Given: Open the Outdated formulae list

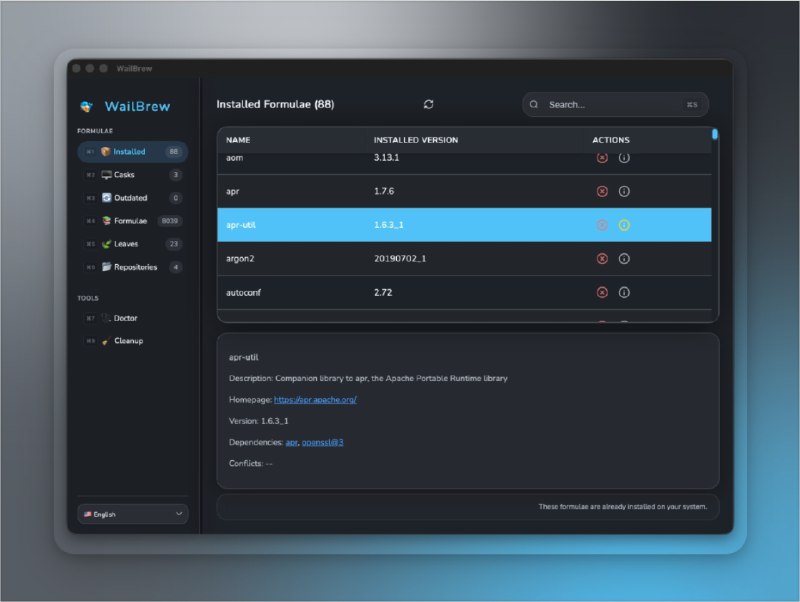Looking at the screenshot, I should click(132, 198).
